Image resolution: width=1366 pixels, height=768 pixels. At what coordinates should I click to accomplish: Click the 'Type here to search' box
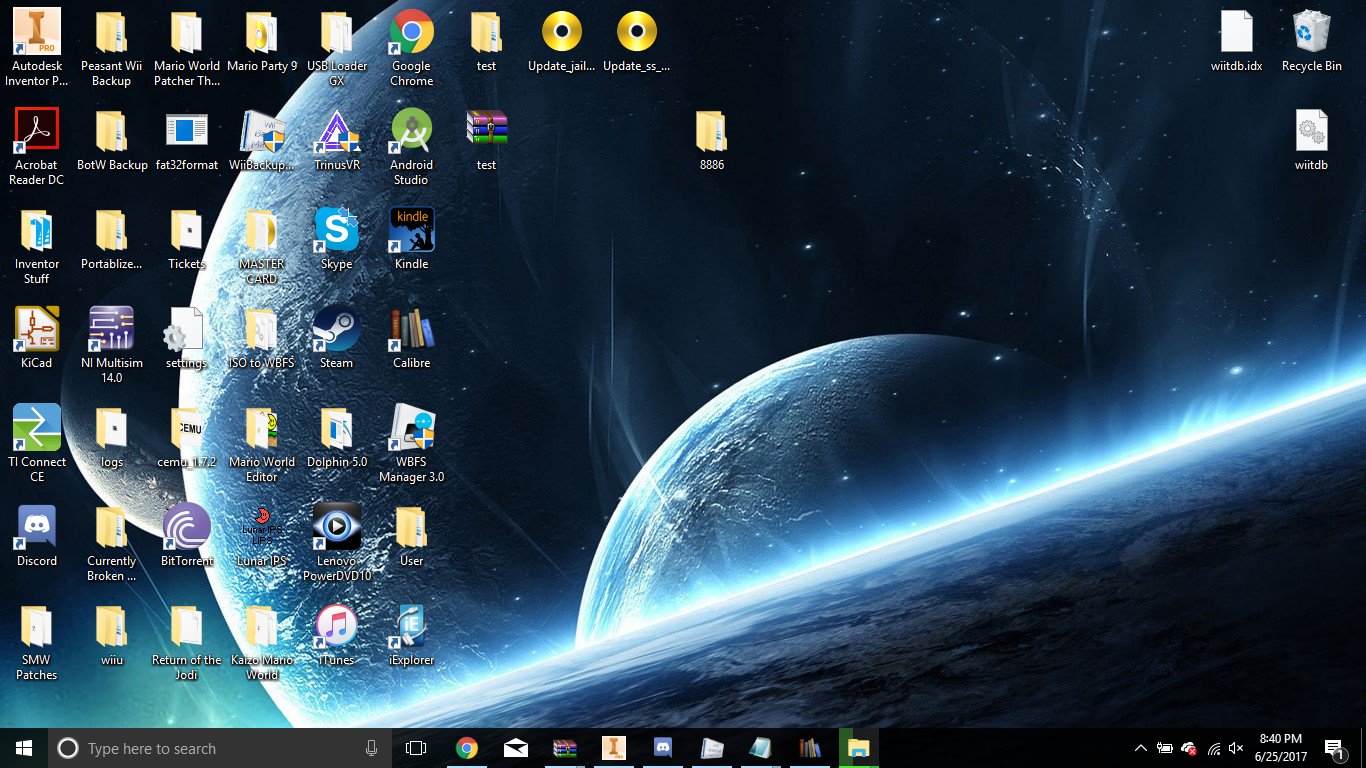[x=220, y=748]
